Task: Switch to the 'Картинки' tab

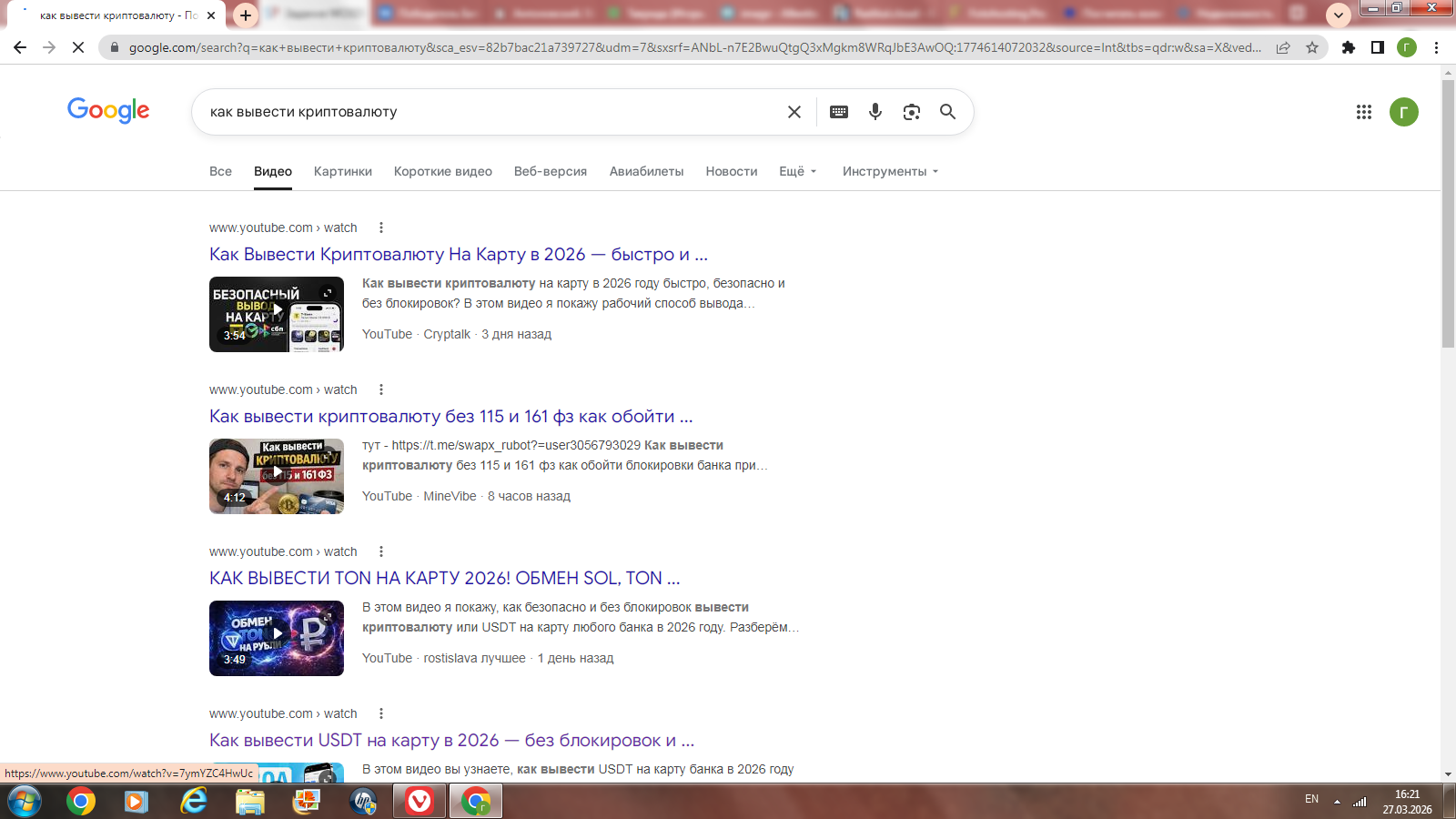Action: pos(343,171)
